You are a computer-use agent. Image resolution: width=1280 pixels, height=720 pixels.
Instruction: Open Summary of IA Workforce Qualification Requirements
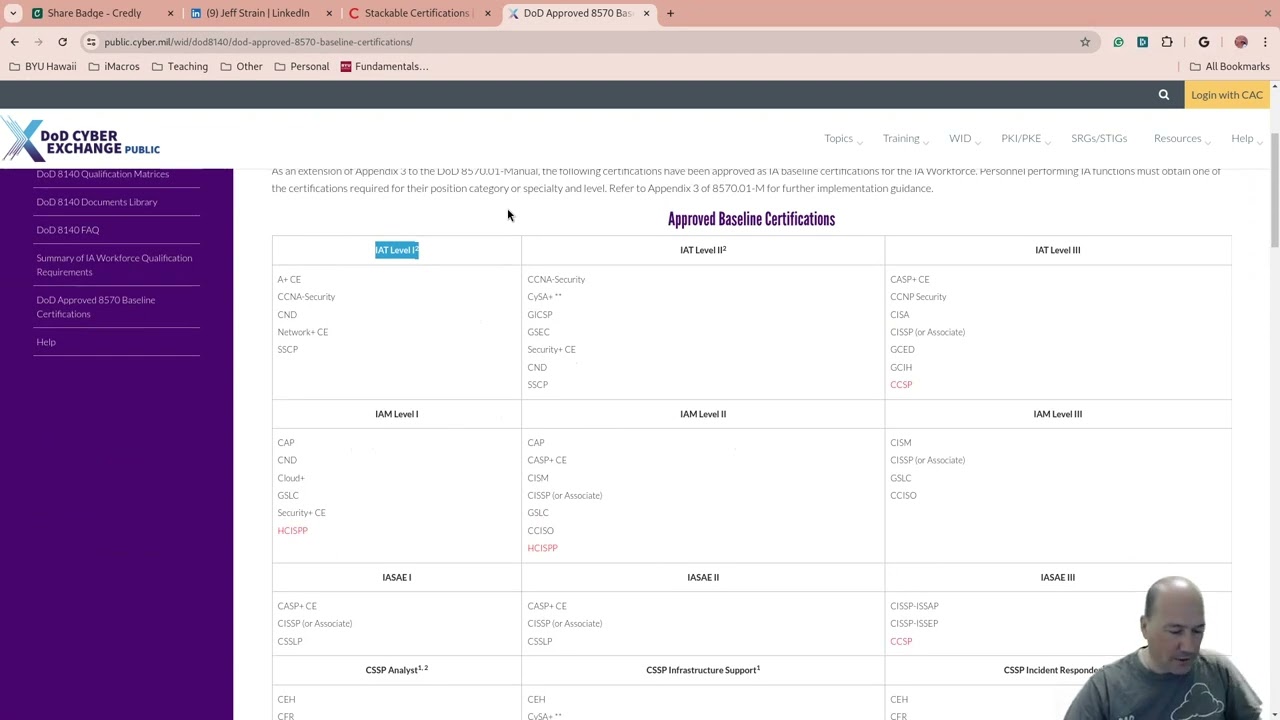(114, 265)
